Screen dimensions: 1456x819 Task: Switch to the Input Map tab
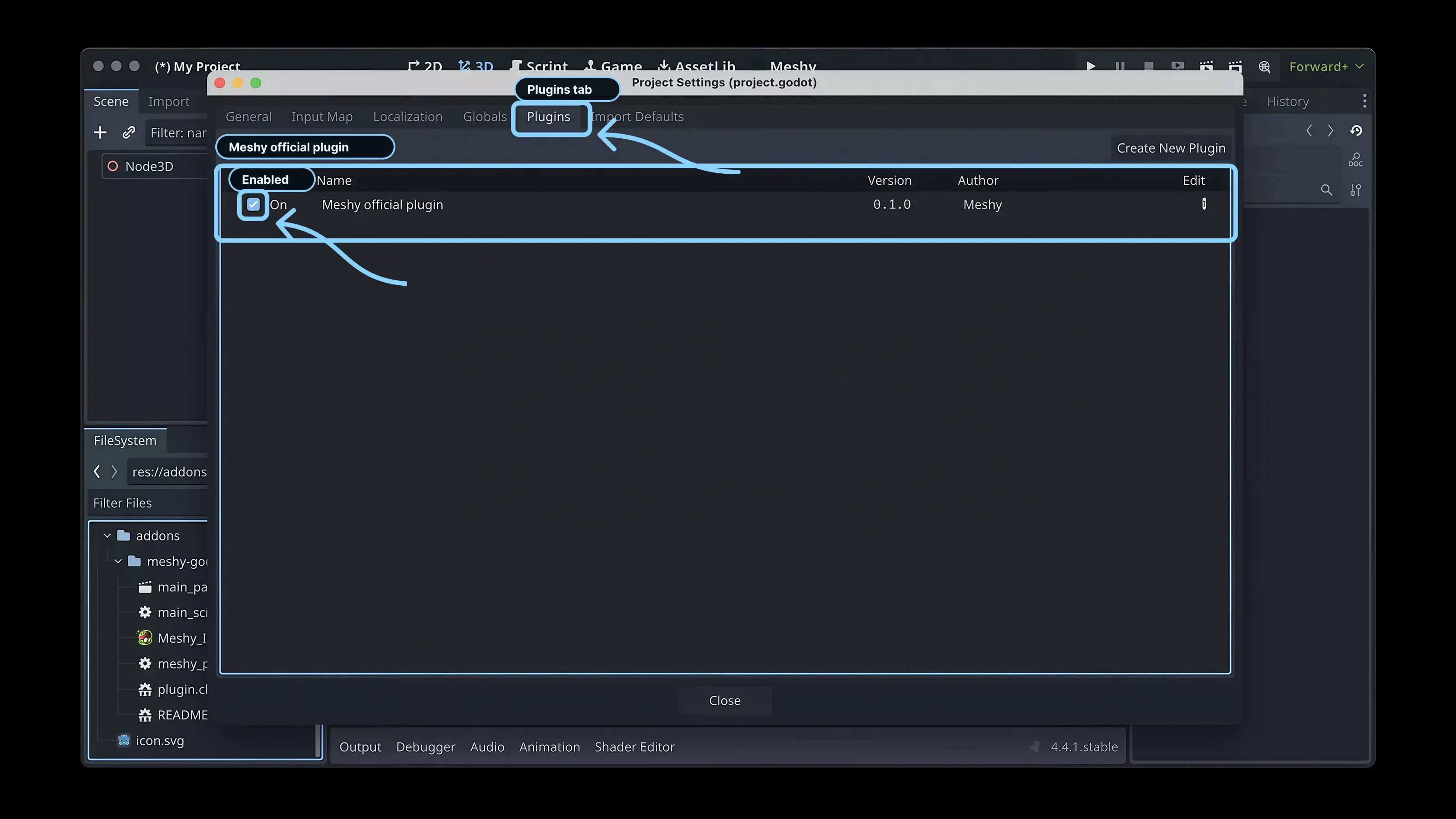pyautogui.click(x=322, y=116)
